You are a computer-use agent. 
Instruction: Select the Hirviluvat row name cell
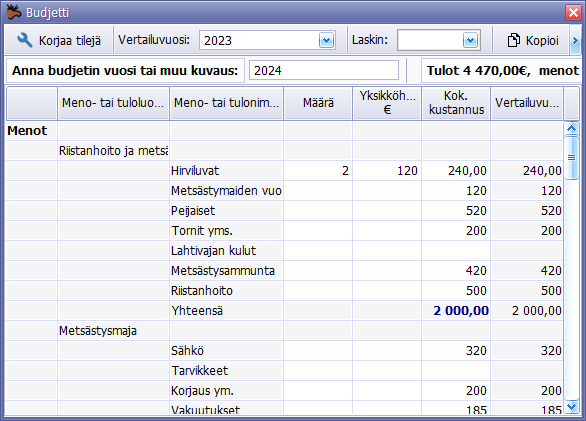226,171
